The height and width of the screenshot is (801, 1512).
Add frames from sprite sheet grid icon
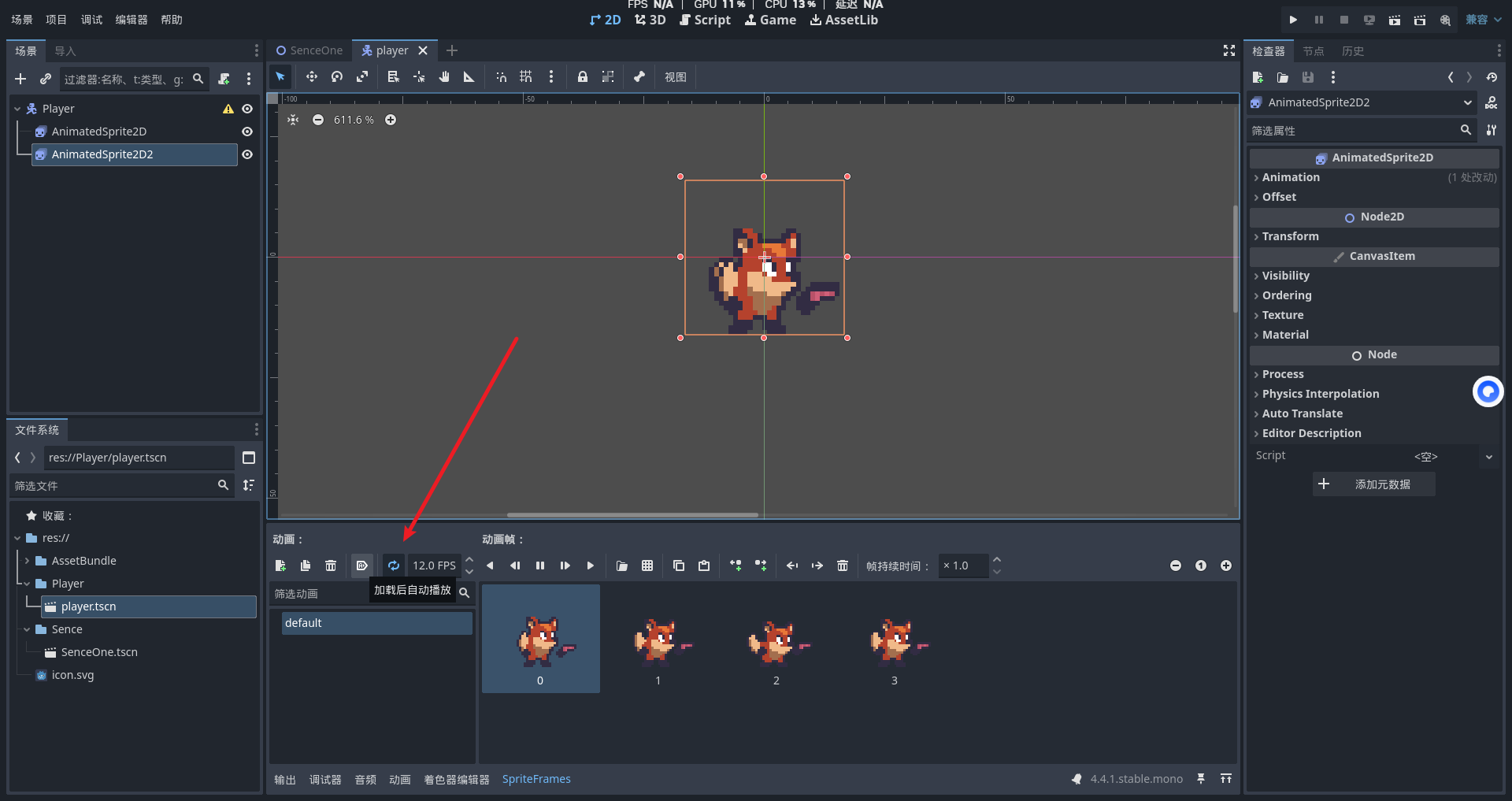pyautogui.click(x=647, y=566)
